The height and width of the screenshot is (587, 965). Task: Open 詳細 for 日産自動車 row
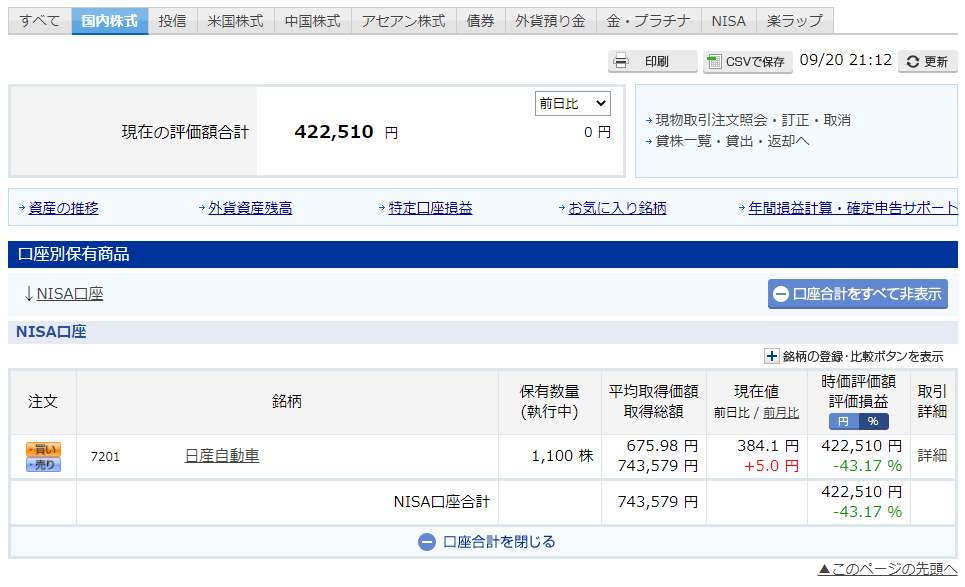click(932, 456)
